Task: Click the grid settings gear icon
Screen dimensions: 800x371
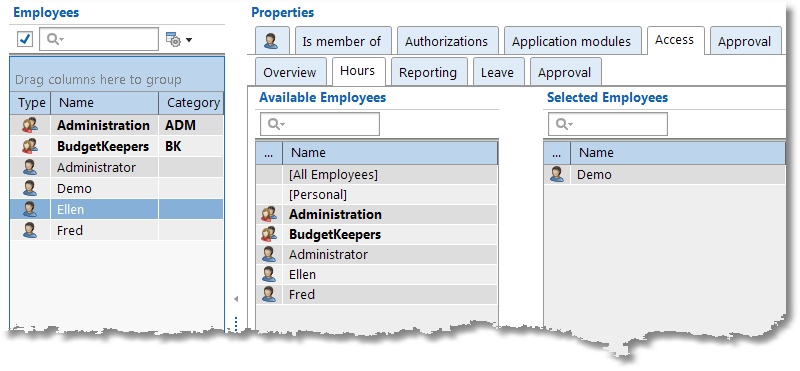Action: [x=173, y=39]
